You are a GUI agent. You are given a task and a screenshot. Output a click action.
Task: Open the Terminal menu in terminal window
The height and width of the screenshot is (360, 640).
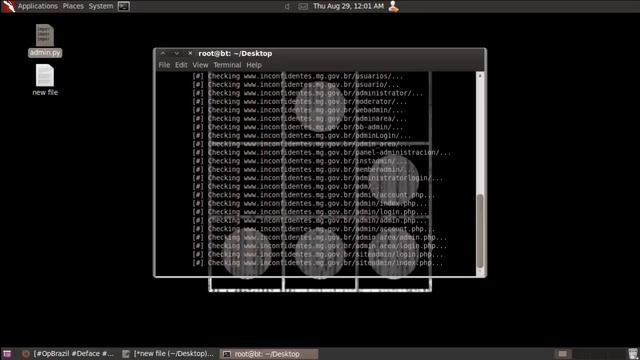click(x=227, y=65)
